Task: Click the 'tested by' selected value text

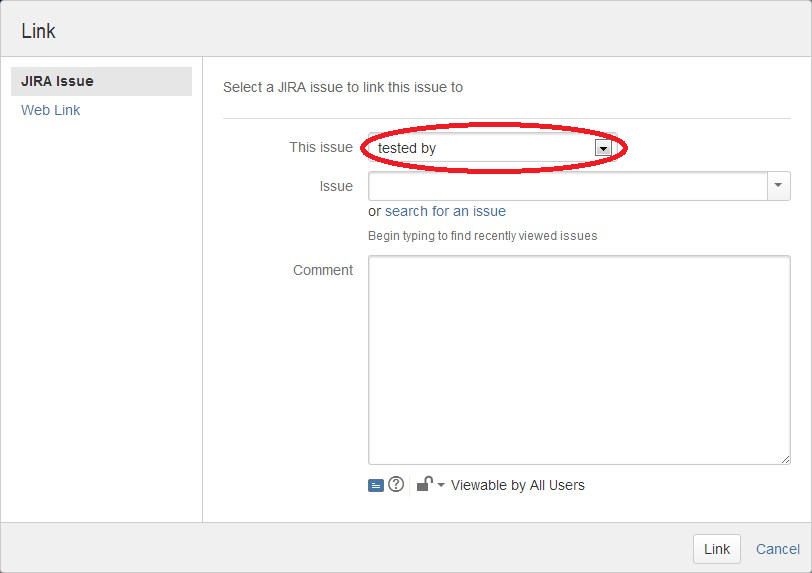Action: [x=407, y=148]
